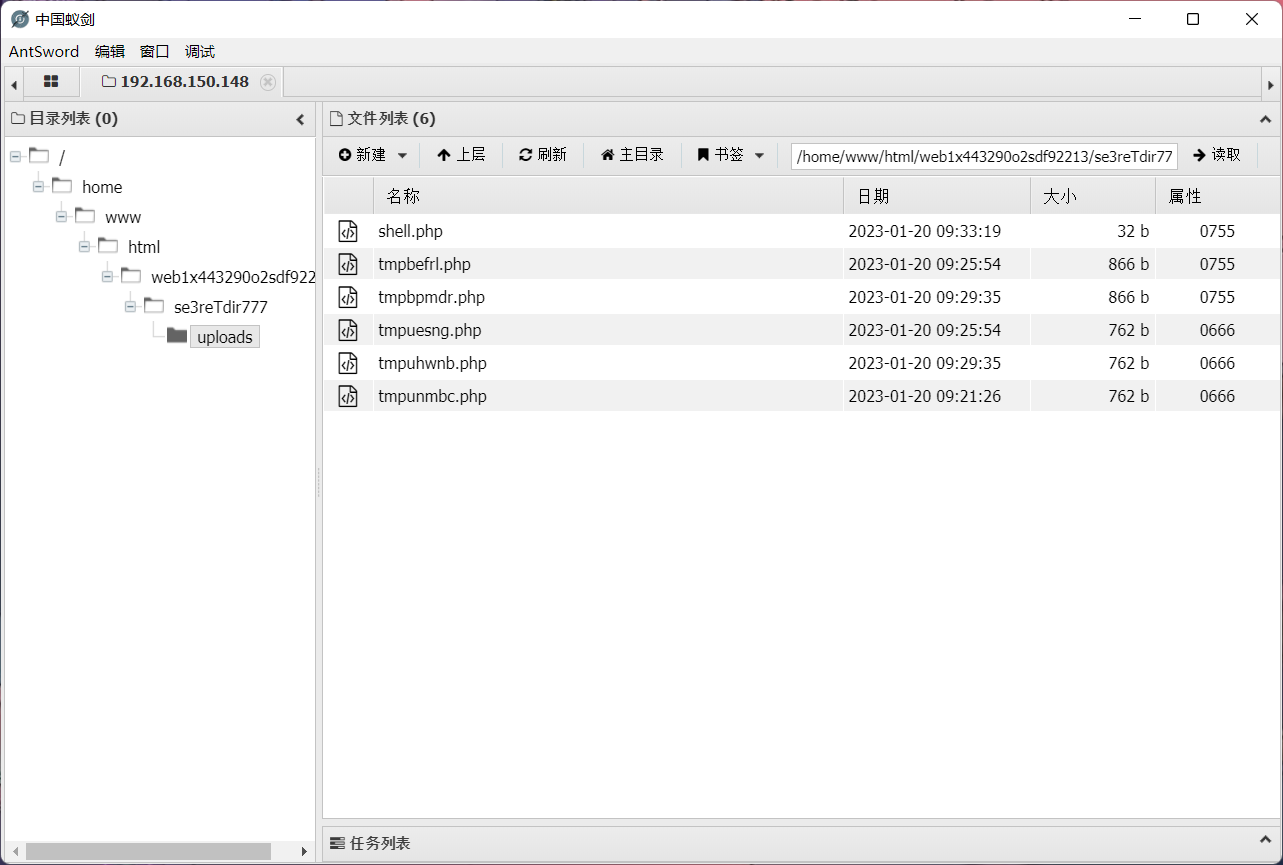Select the www folder in tree
Screen dimensions: 1283x865
click(123, 217)
